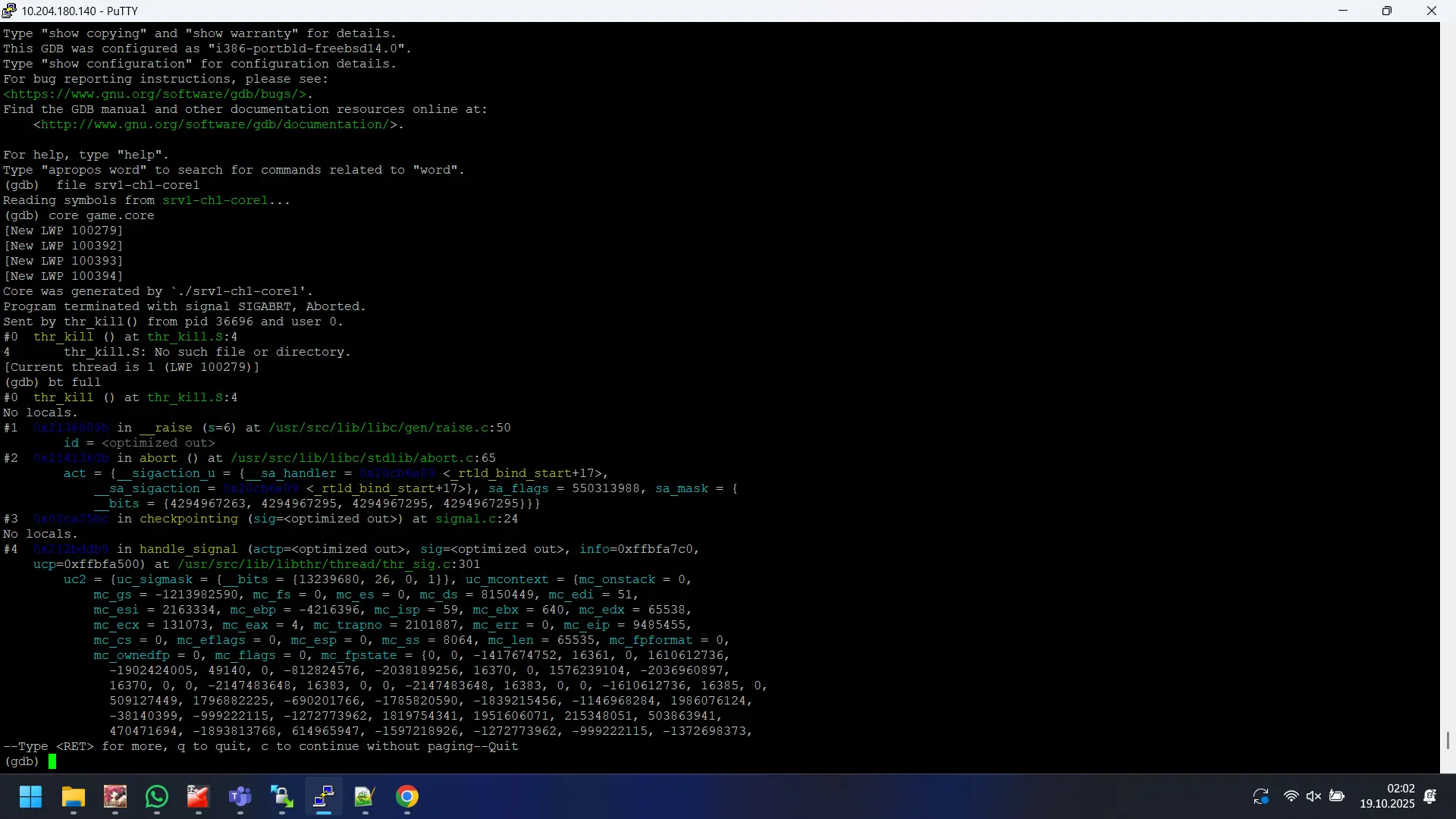1456x819 pixels.
Task: Open WhatsApp from the taskbar
Action: [156, 797]
